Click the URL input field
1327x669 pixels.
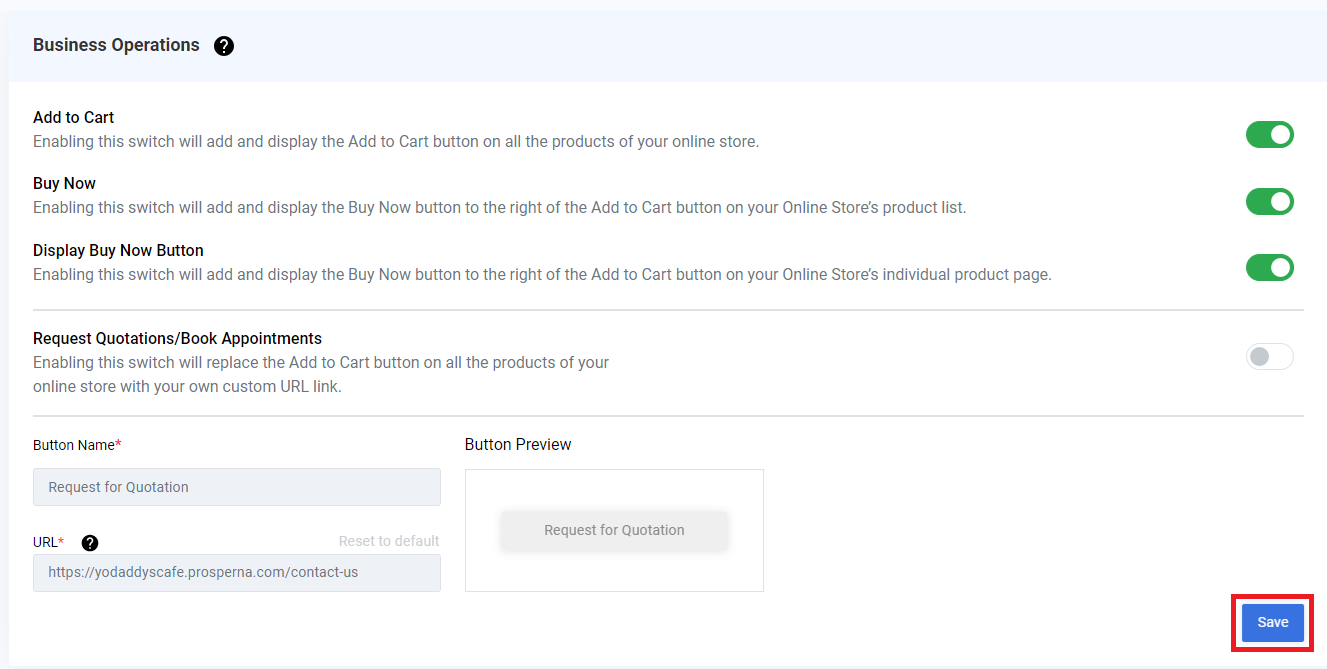[237, 573]
